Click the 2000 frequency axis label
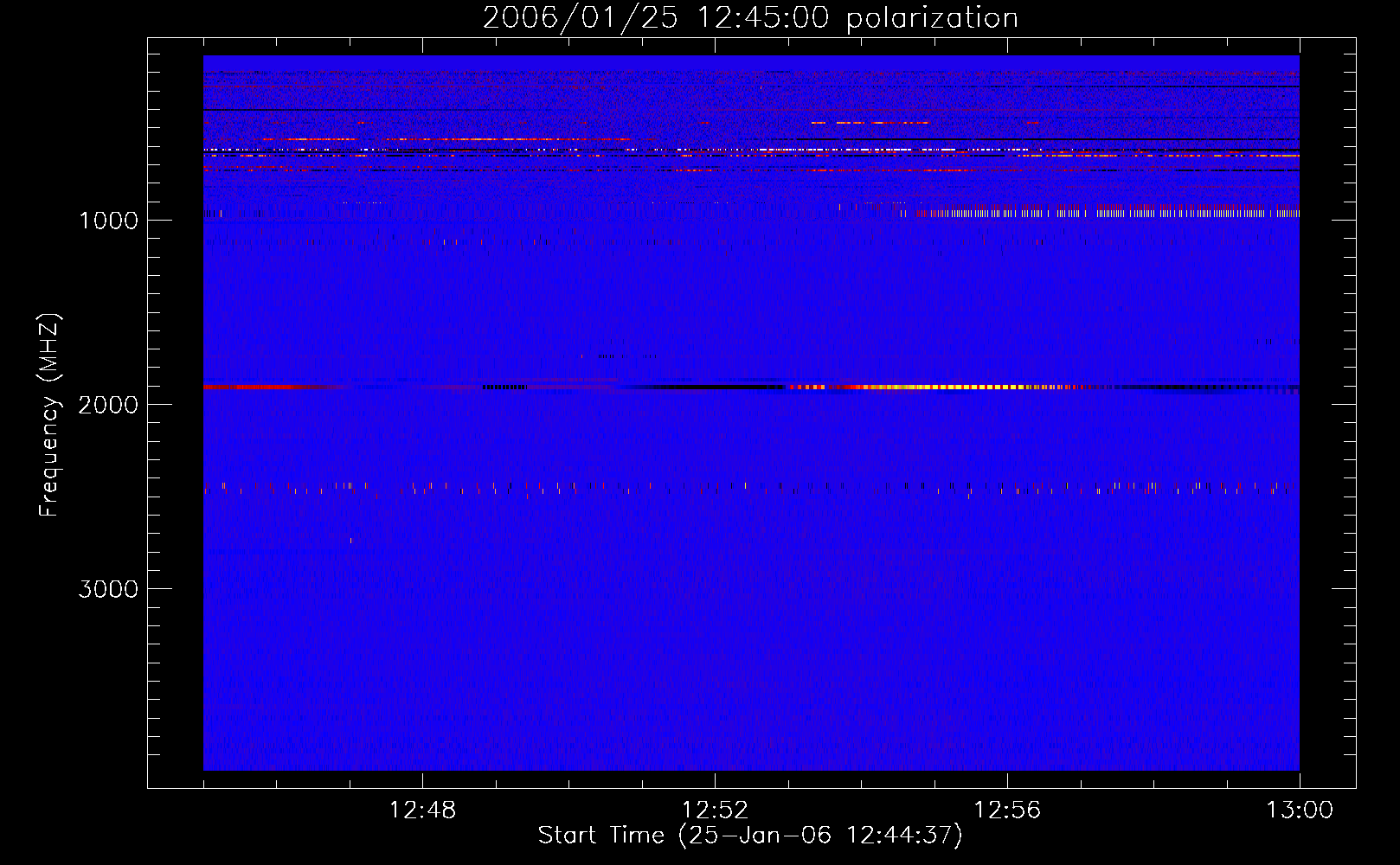 click(x=108, y=405)
